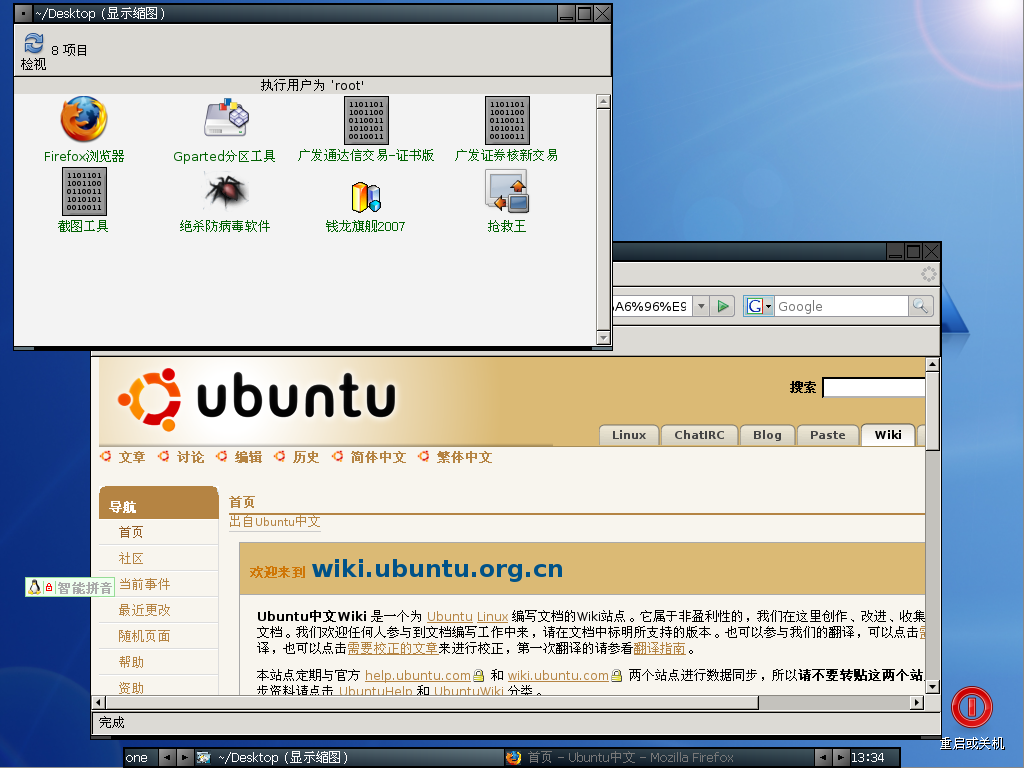Click the lock icon on the 智能拼音 input bar
1024x768 pixels.
click(x=48, y=588)
